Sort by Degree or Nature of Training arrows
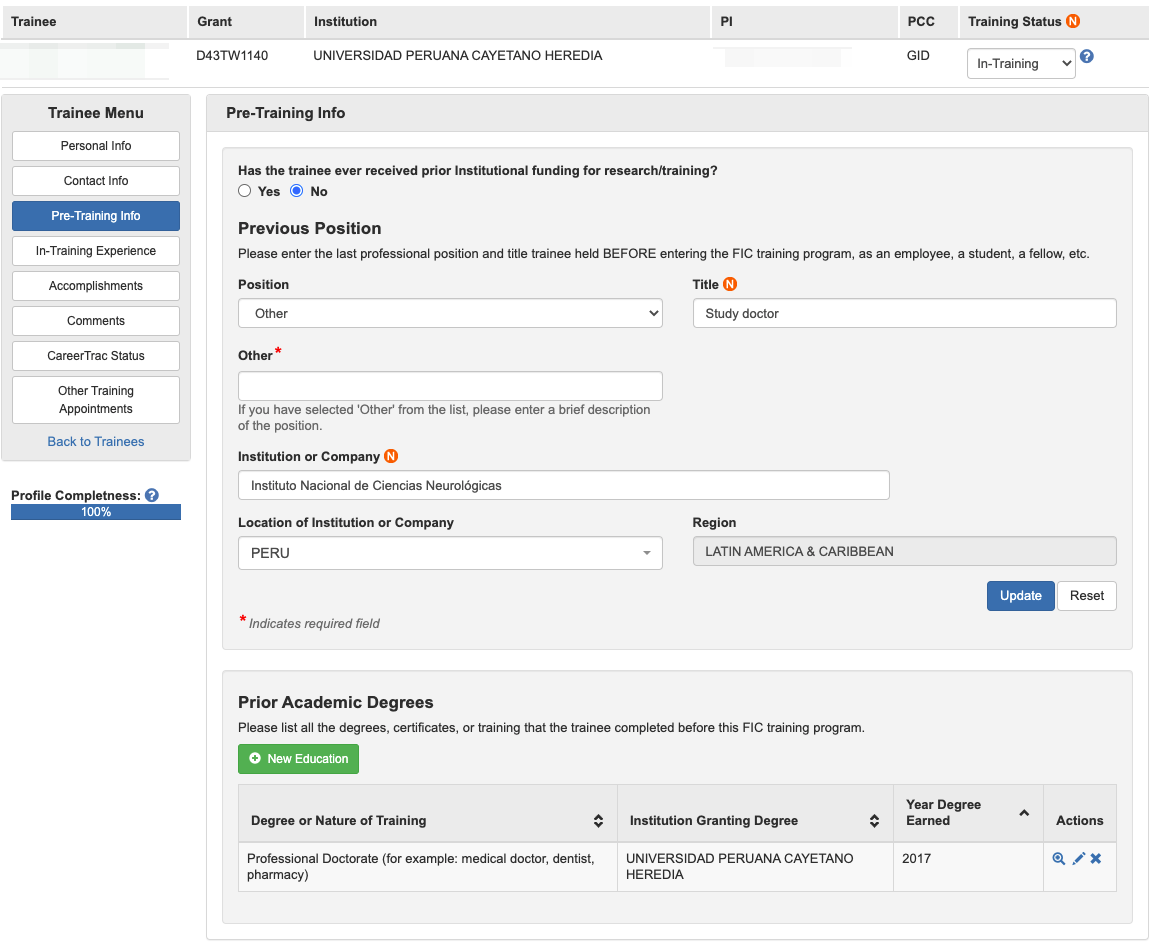 pos(598,821)
